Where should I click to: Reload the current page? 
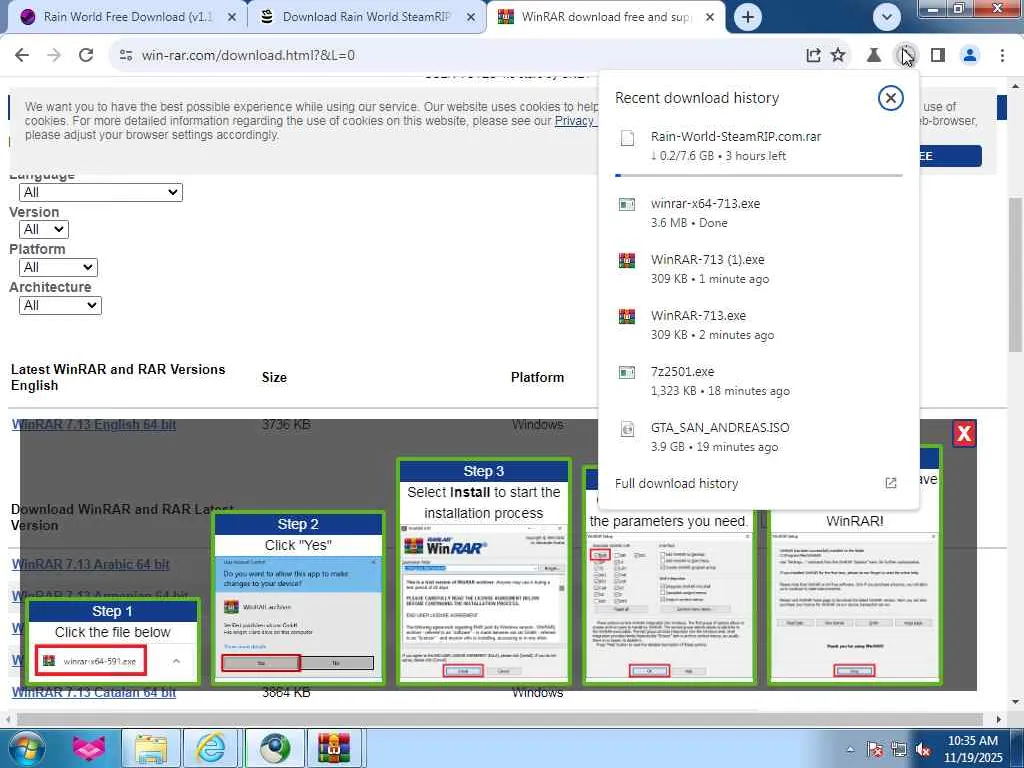(x=86, y=55)
